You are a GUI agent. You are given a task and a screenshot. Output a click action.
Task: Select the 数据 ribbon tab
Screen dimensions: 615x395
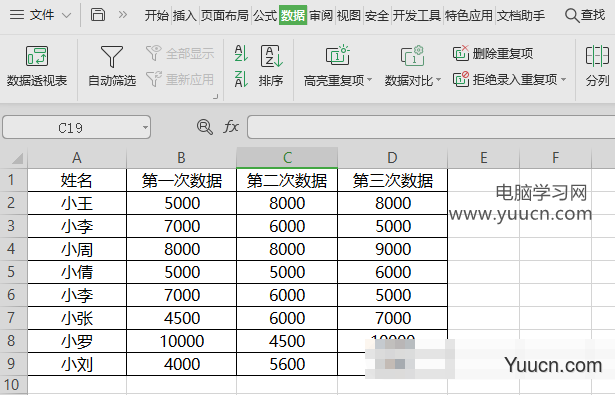click(293, 16)
